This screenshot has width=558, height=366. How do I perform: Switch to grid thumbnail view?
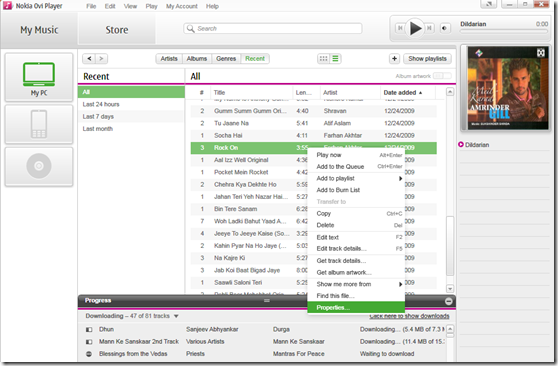pyautogui.click(x=323, y=58)
